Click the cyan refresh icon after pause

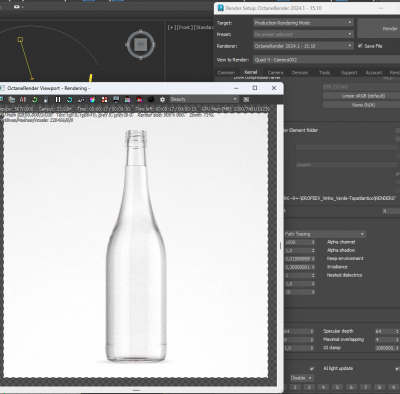coord(69,99)
